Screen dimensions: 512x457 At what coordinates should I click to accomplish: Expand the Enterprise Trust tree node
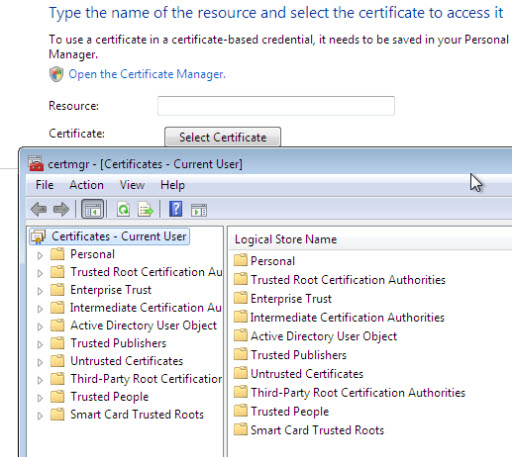40,291
